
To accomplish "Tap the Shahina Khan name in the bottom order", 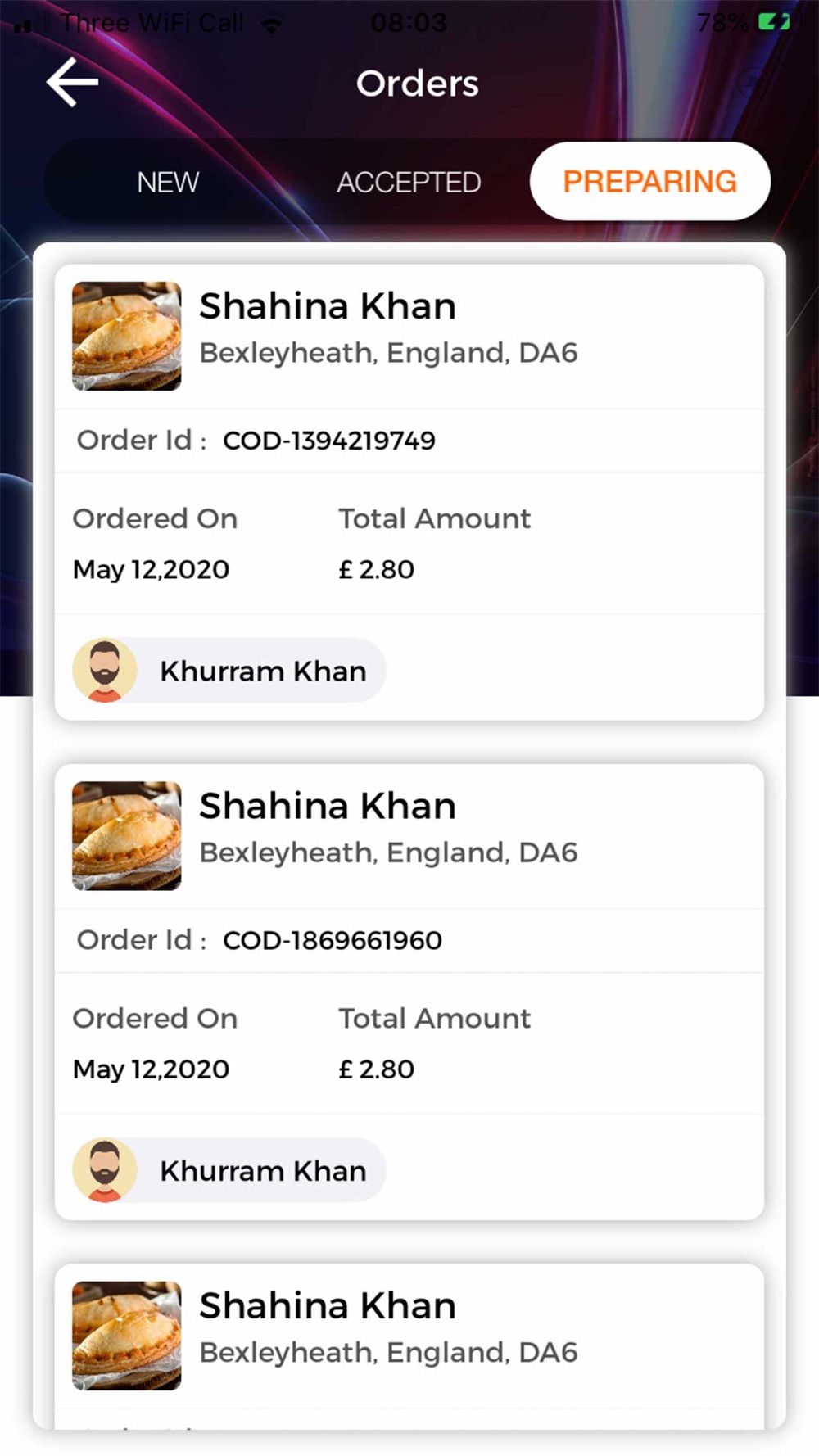I will click(328, 1305).
